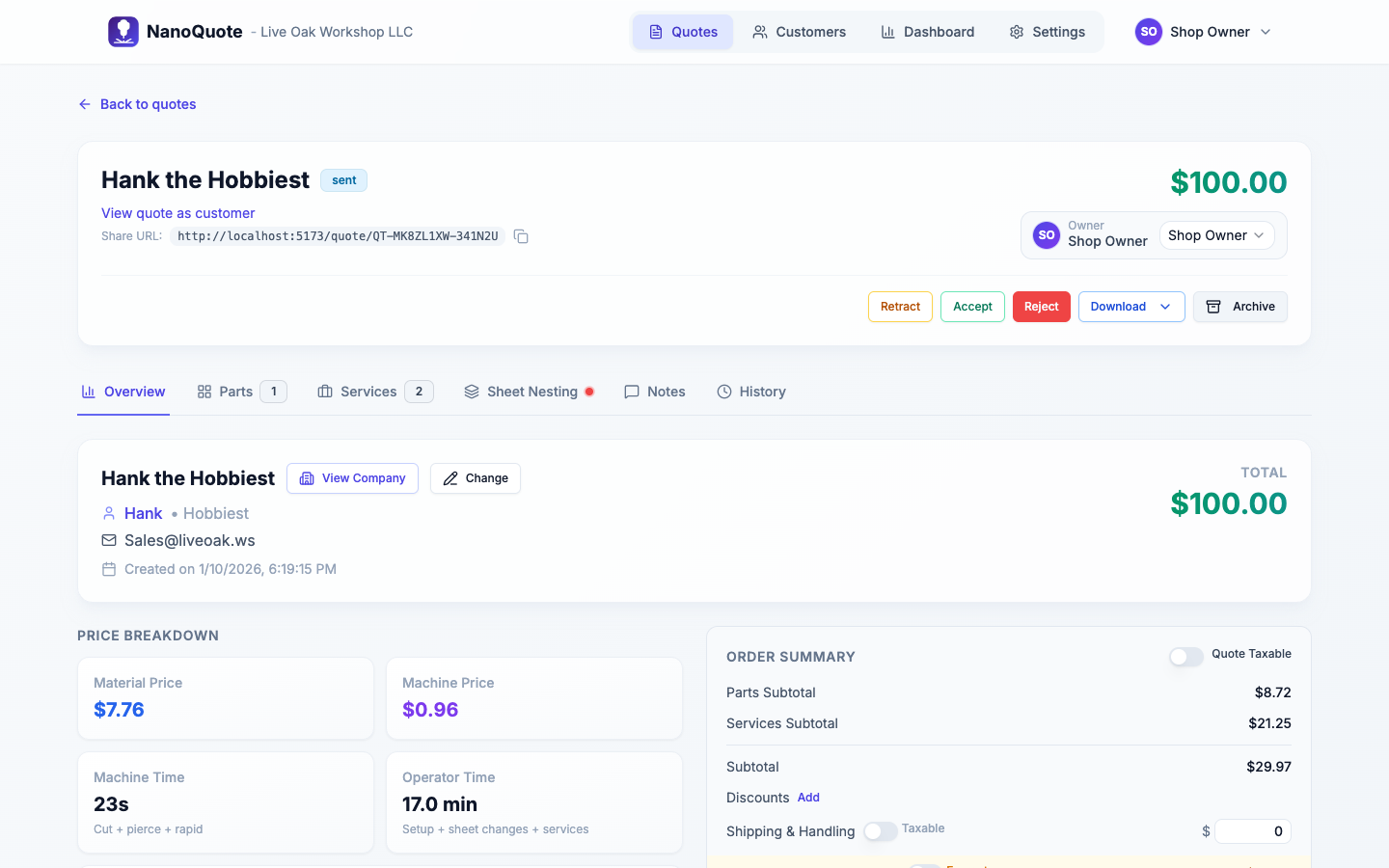Screen dimensions: 1389x868
Task: Click Add next to Discounts
Action: (x=808, y=798)
